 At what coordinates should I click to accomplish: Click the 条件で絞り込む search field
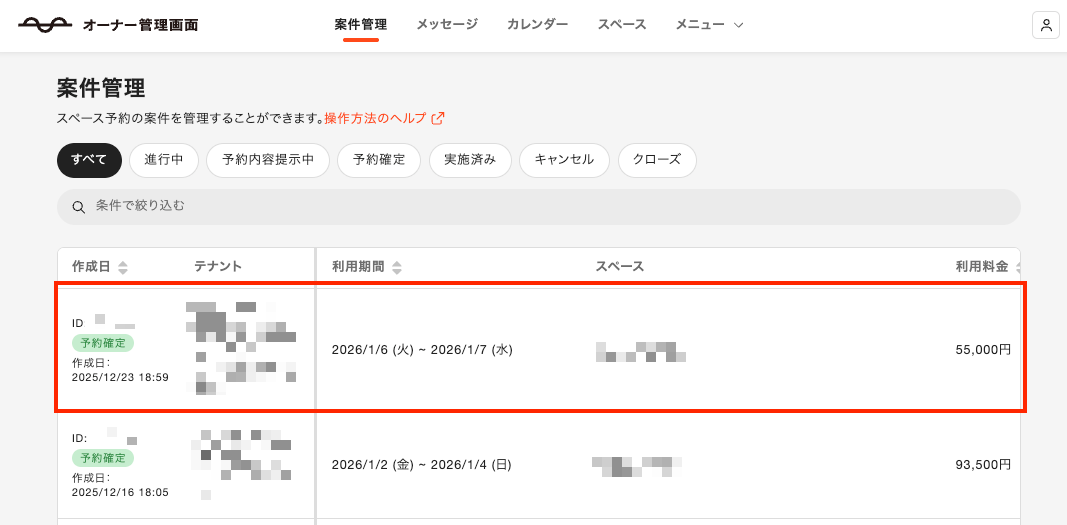[540, 207]
